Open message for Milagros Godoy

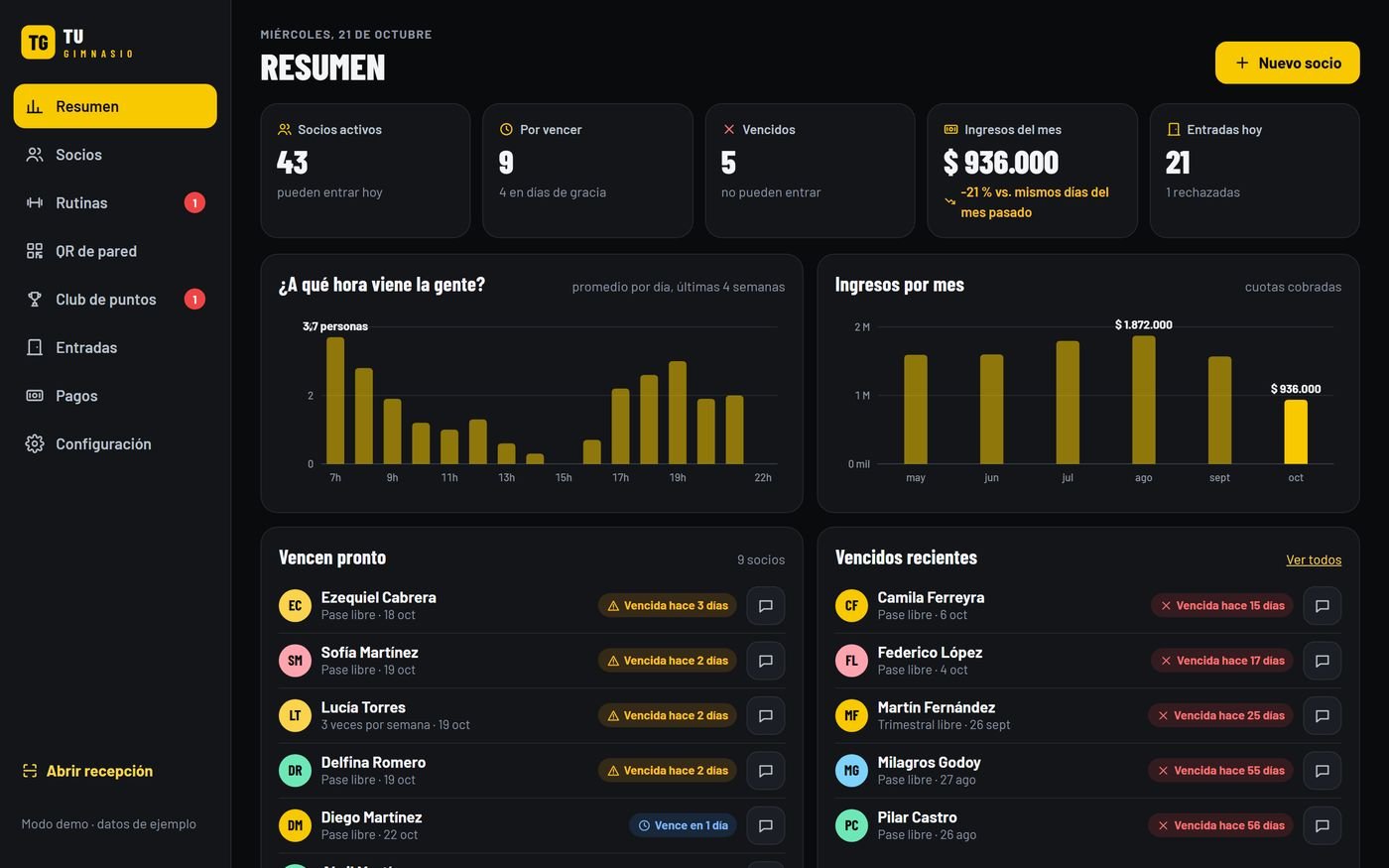tap(1323, 771)
